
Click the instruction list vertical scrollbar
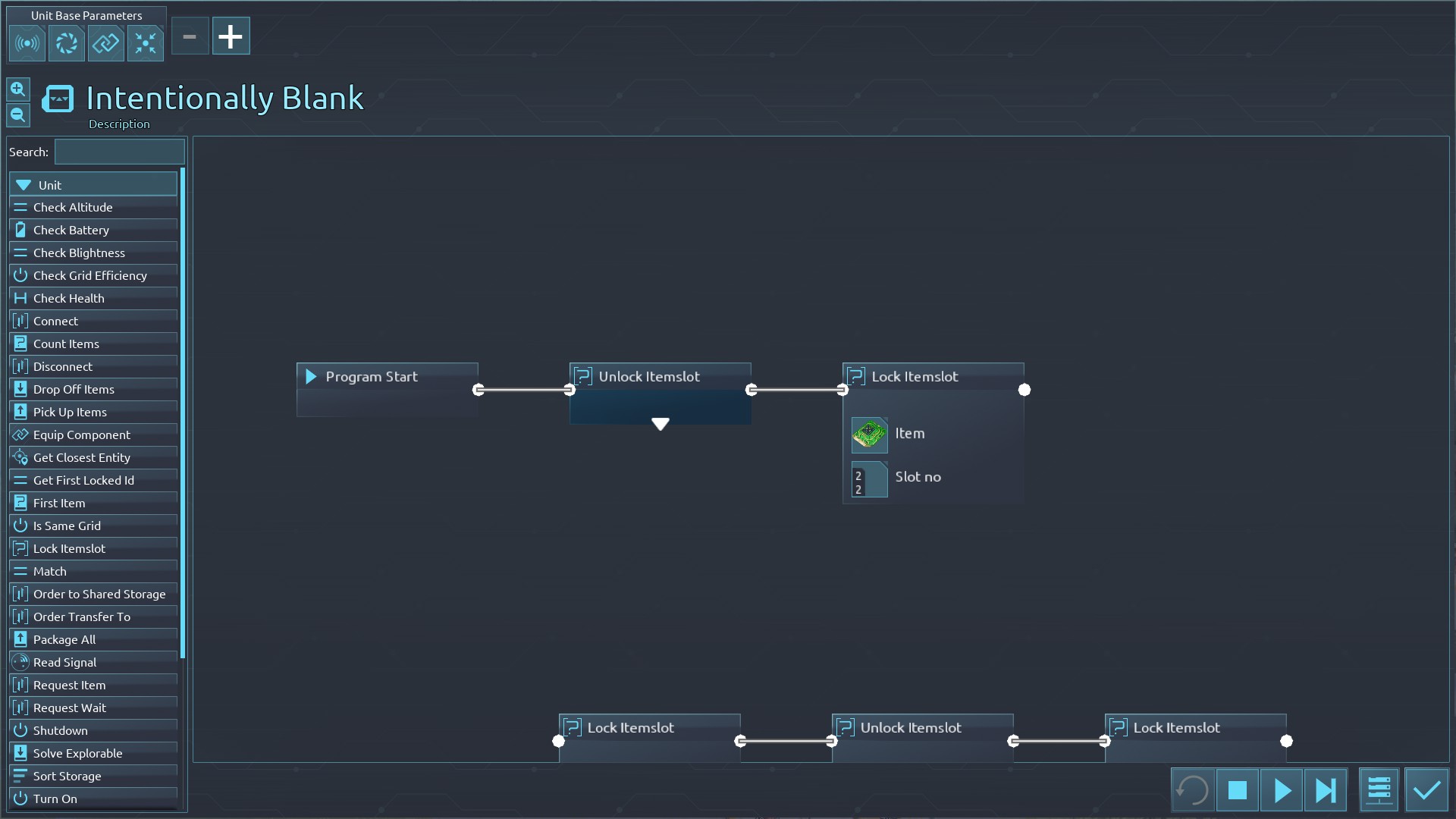[x=183, y=413]
